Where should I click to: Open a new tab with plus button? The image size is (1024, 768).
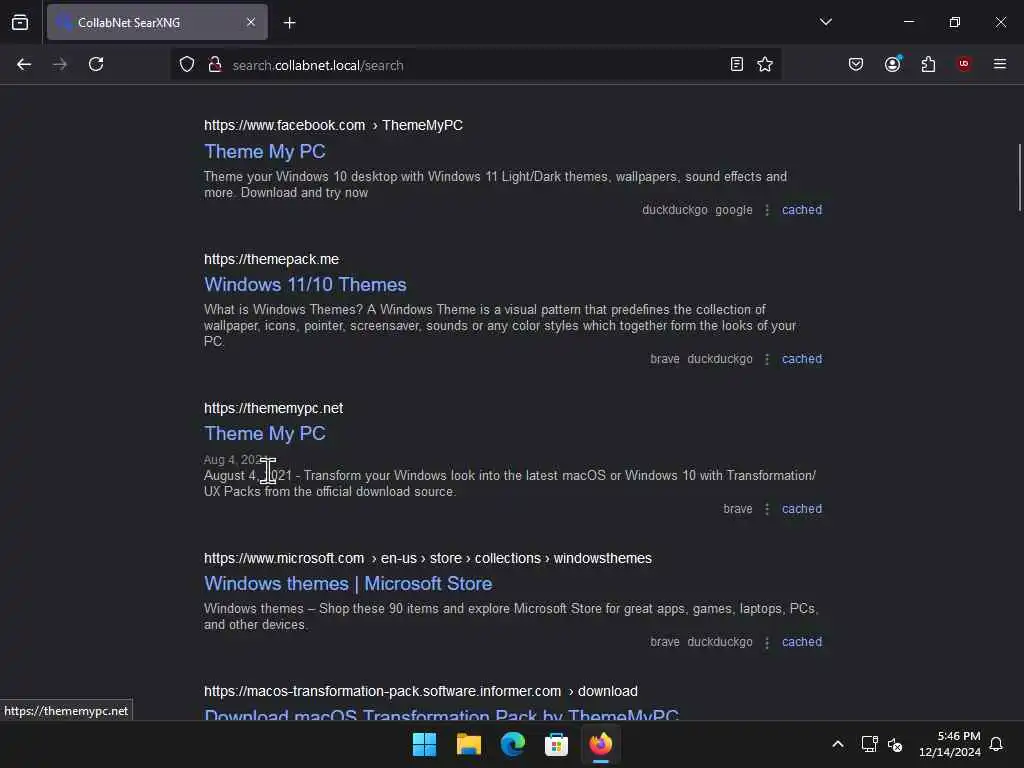coord(290,23)
